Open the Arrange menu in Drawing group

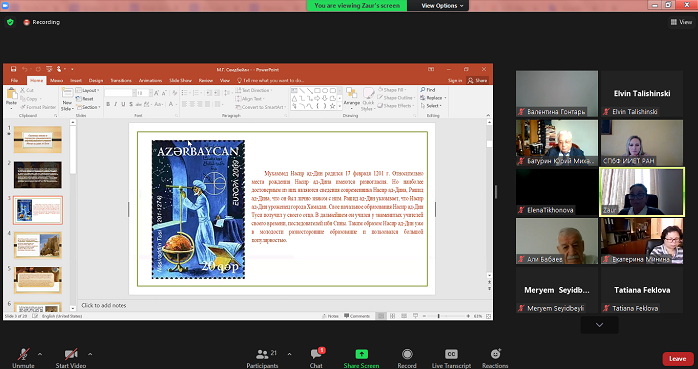pos(352,98)
